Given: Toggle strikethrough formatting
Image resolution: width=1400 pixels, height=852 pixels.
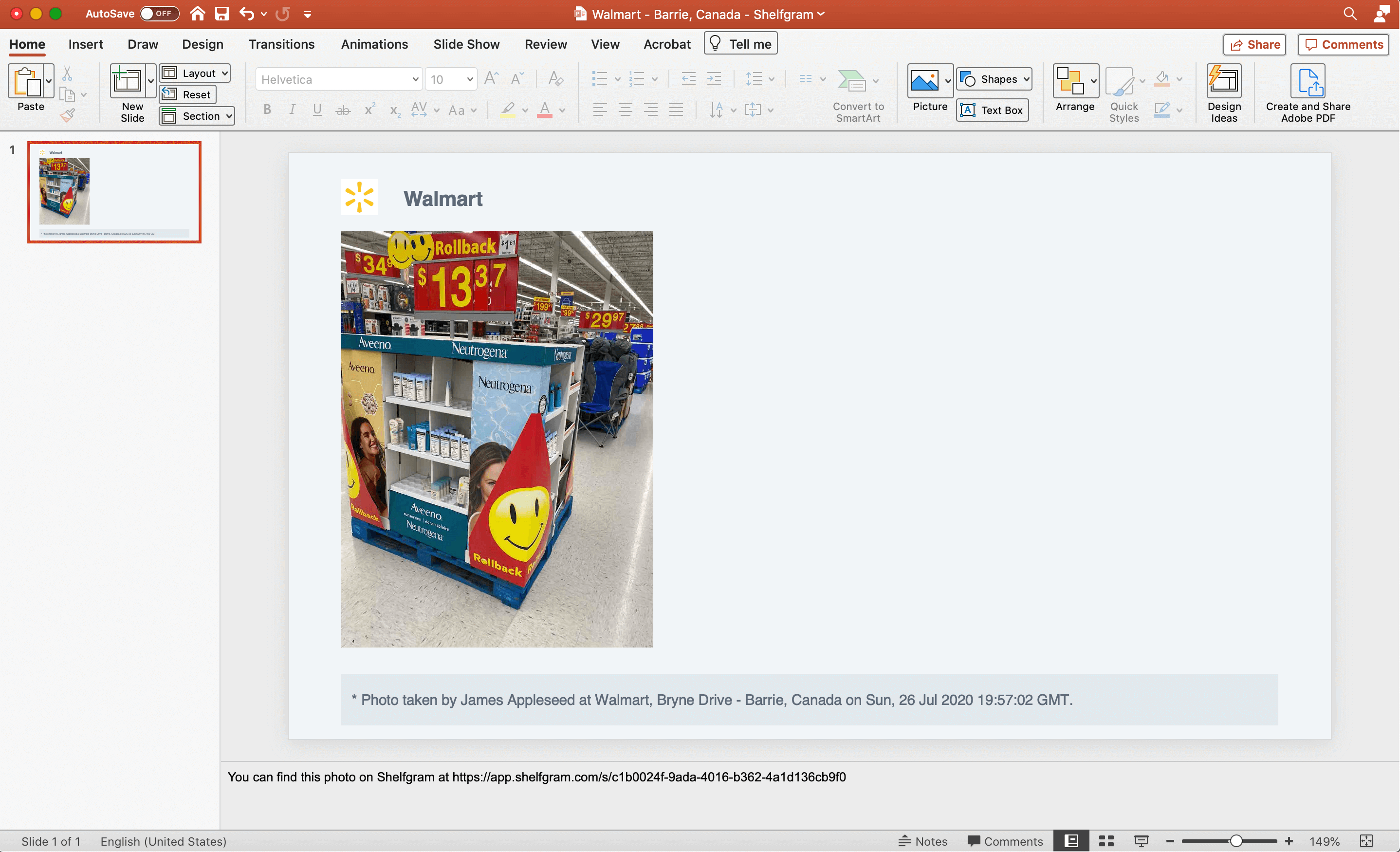Looking at the screenshot, I should coord(343,110).
